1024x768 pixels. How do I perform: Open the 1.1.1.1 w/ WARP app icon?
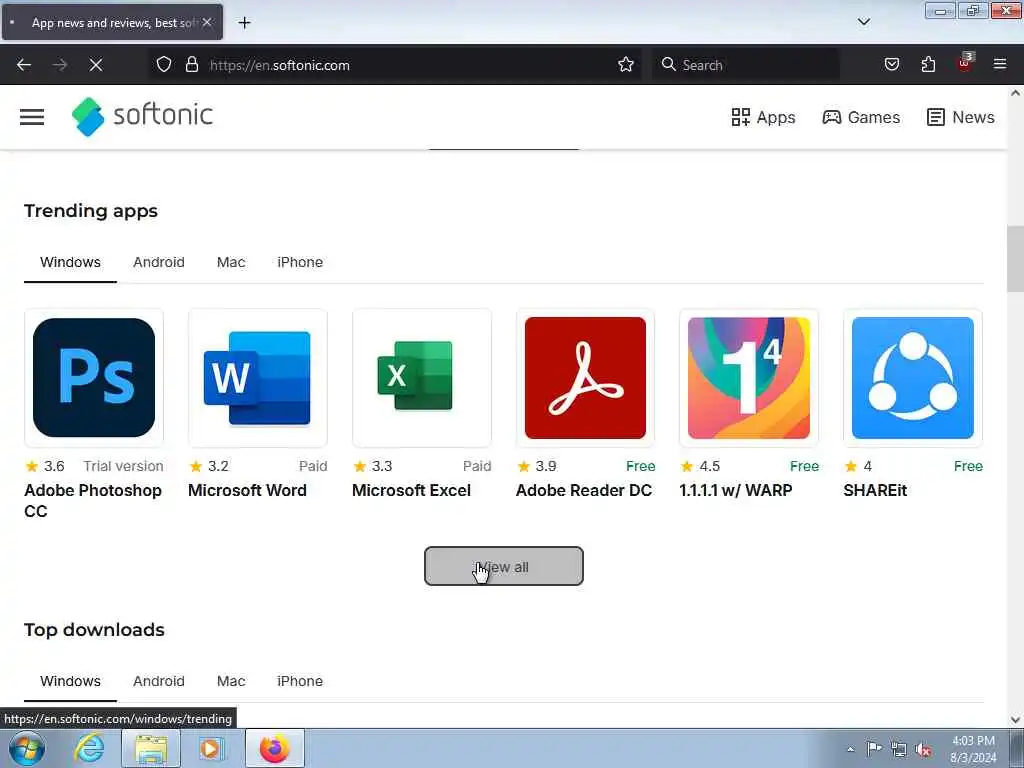click(748, 377)
